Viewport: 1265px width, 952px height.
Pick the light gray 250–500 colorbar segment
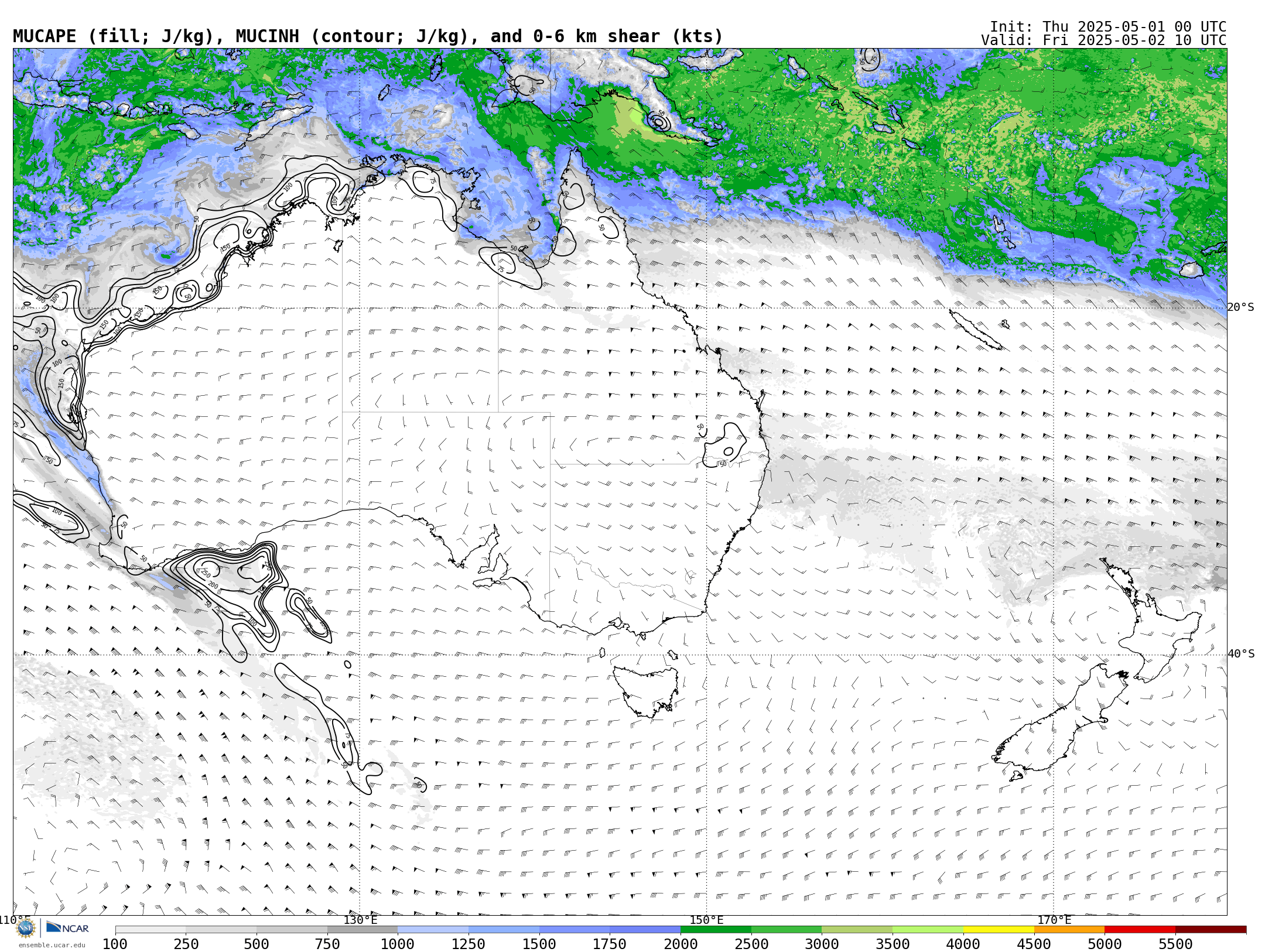tap(221, 930)
